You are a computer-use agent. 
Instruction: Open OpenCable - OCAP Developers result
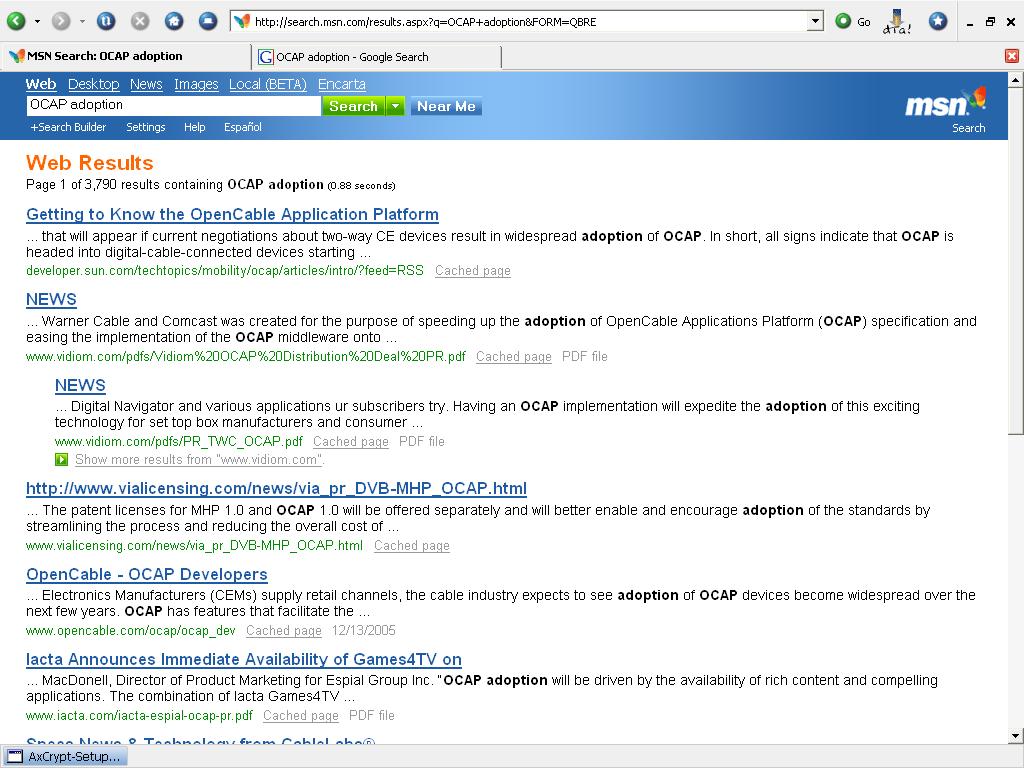point(147,574)
